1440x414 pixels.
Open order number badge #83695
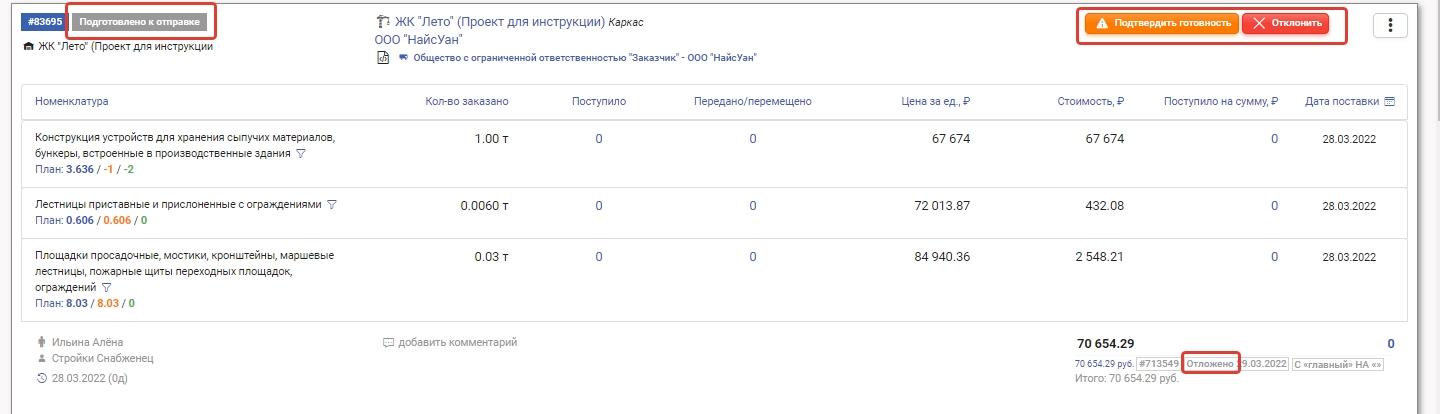point(45,22)
